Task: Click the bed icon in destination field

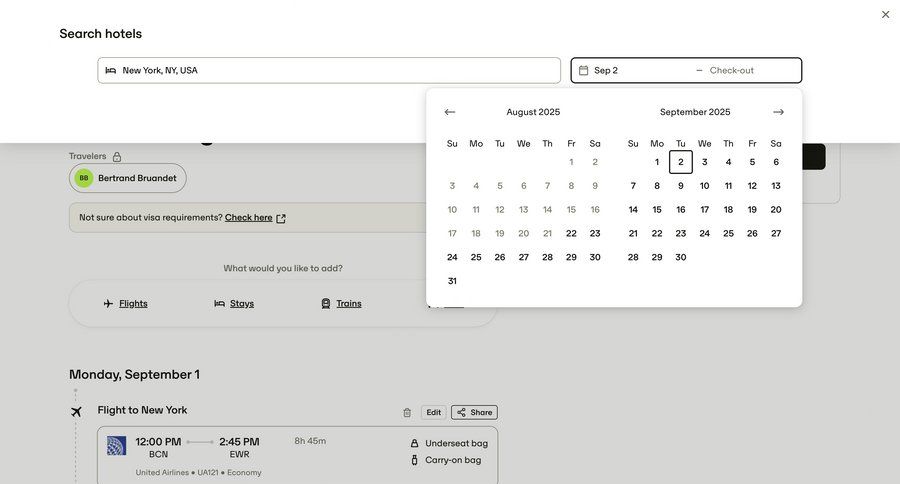Action: point(111,70)
